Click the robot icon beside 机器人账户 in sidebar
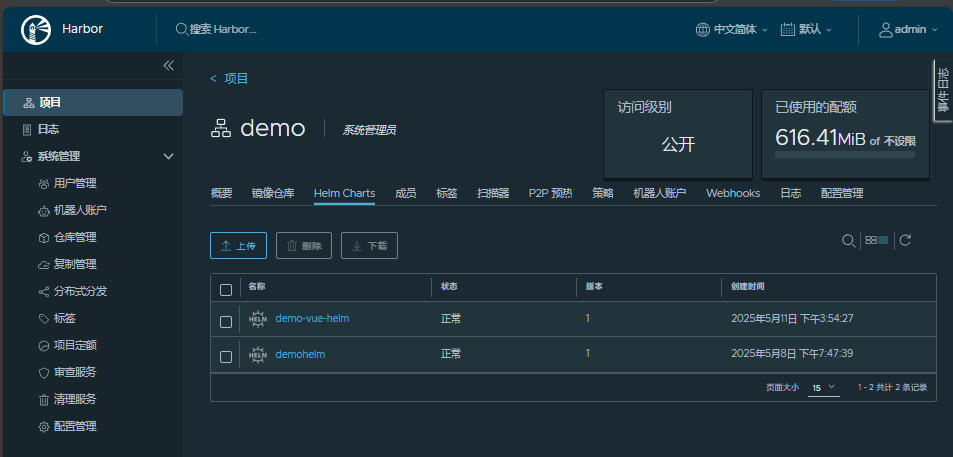Image resolution: width=953 pixels, height=457 pixels. click(x=44, y=211)
